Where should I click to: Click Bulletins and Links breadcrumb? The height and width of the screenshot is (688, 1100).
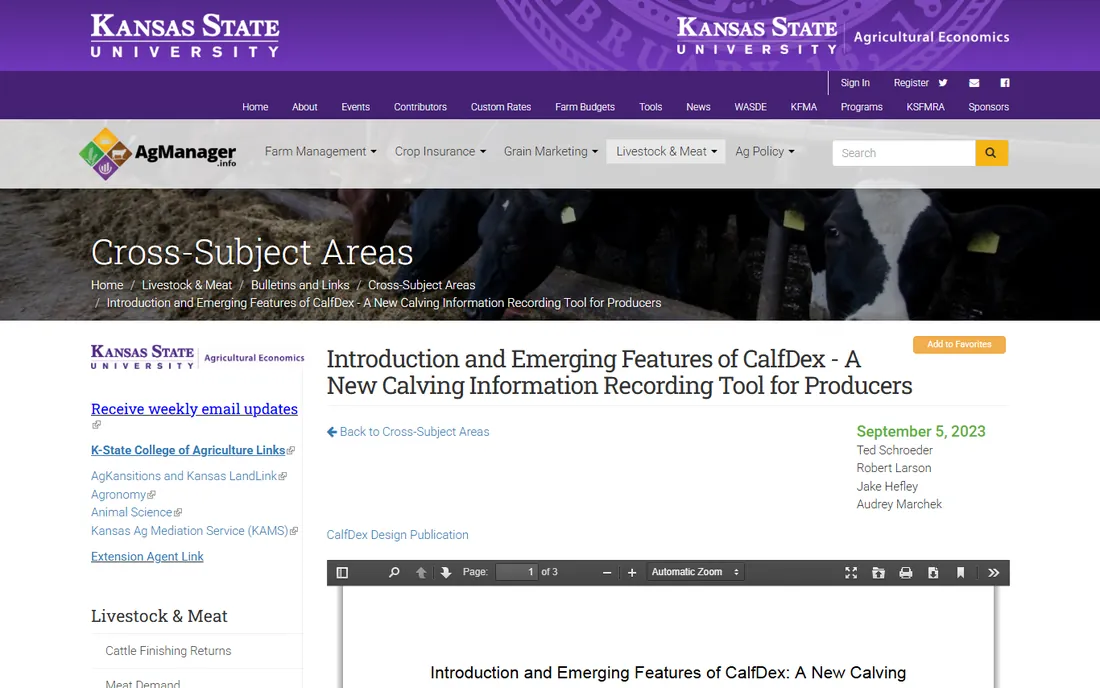[x=300, y=285]
